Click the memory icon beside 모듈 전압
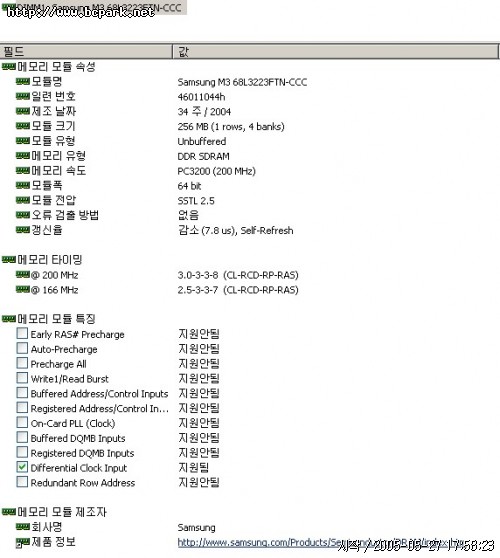The width and height of the screenshot is (500, 558). [x=22, y=200]
